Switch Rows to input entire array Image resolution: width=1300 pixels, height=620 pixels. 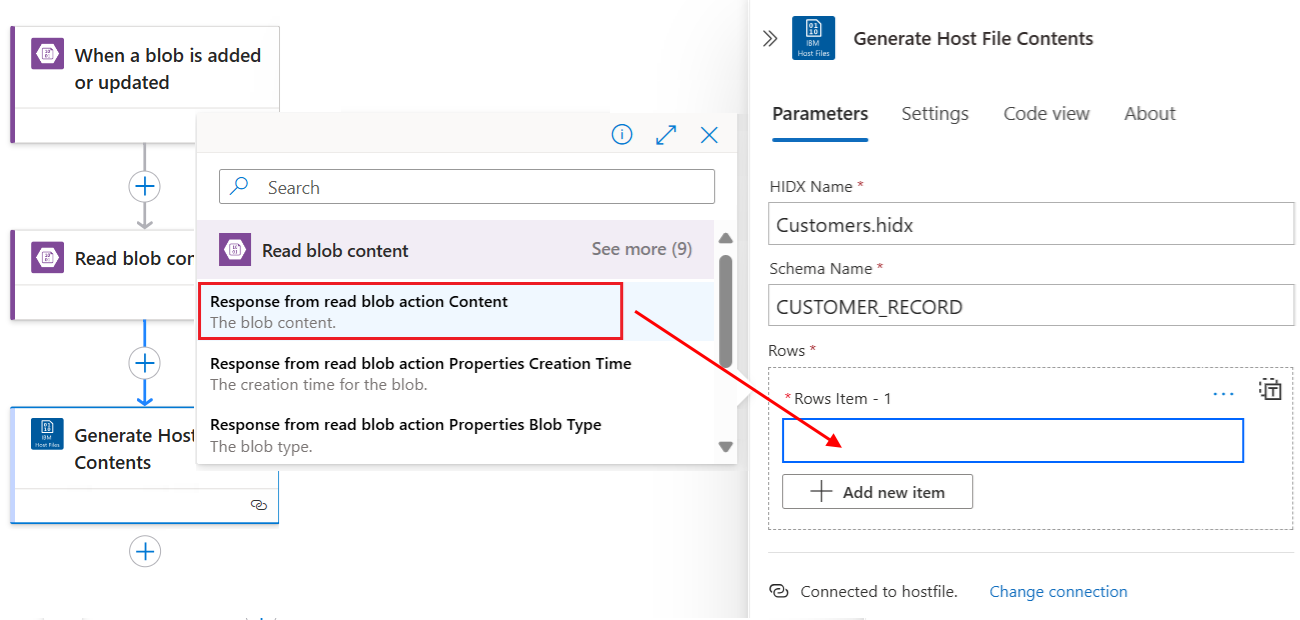click(x=1270, y=389)
